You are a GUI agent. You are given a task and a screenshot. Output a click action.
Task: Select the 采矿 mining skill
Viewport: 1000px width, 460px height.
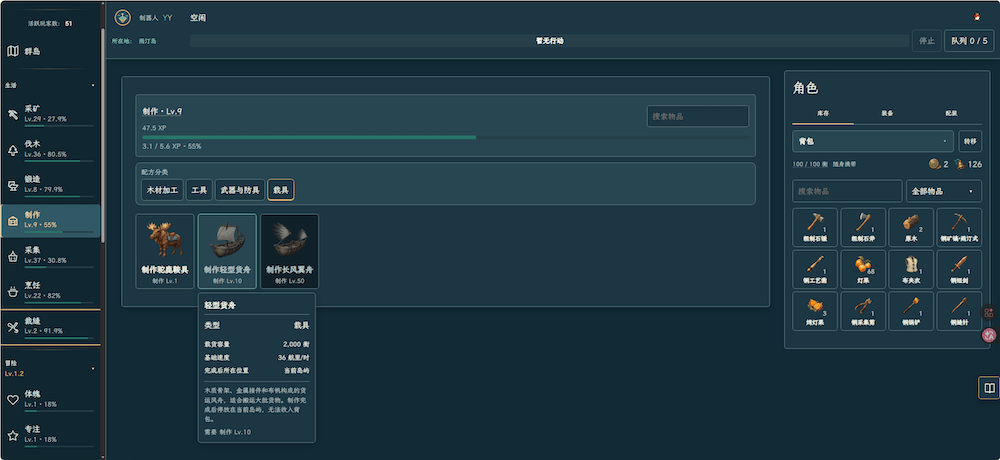[x=50, y=114]
